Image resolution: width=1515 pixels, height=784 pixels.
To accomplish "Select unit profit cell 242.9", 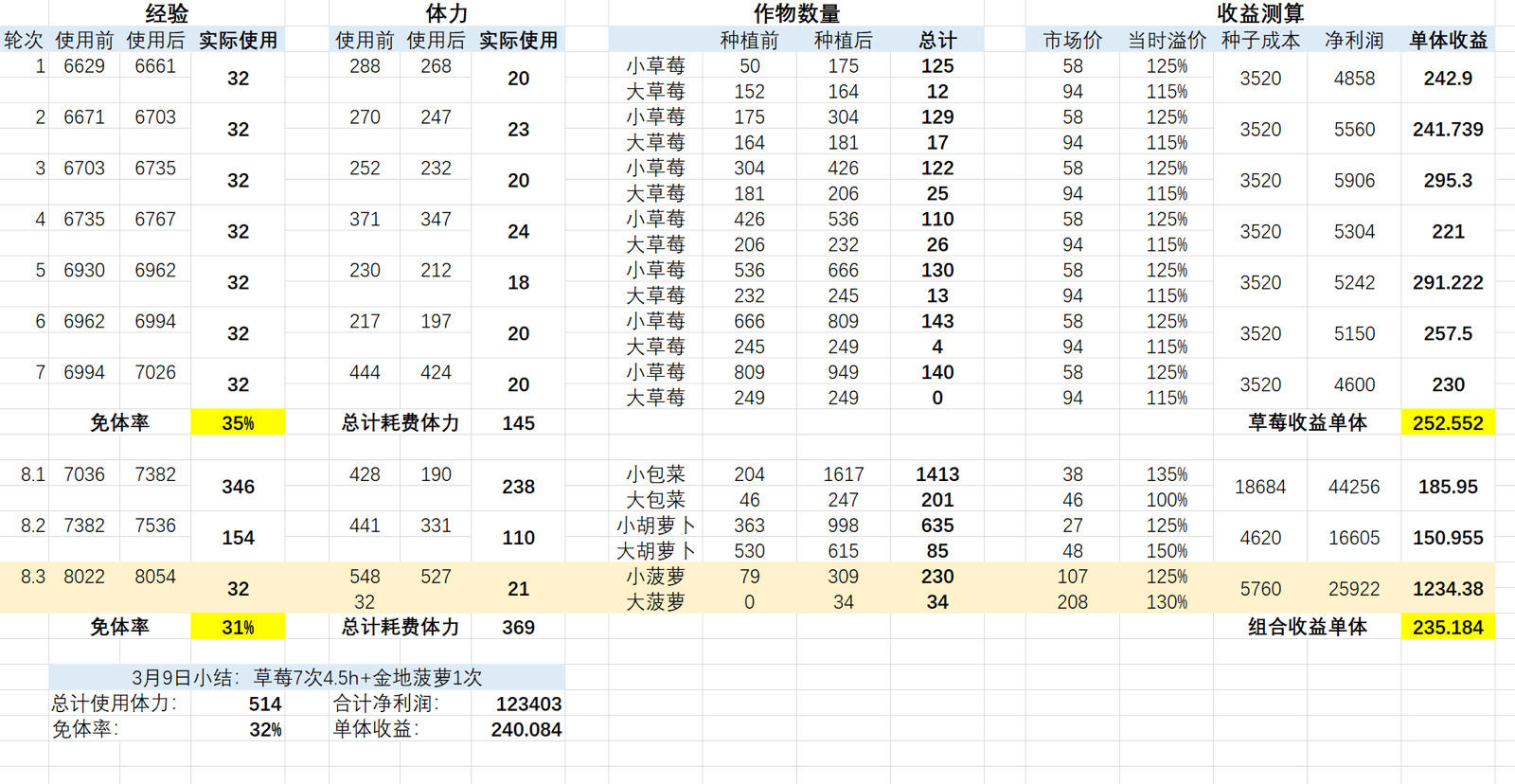I will click(1448, 78).
